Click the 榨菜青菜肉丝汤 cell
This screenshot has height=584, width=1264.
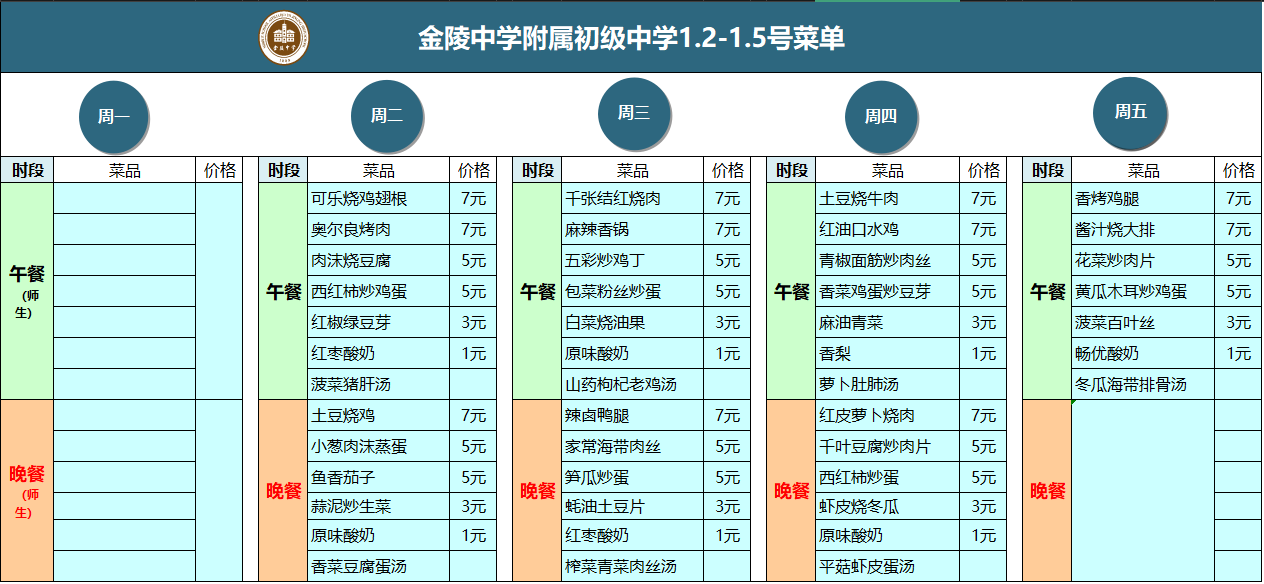[x=633, y=566]
